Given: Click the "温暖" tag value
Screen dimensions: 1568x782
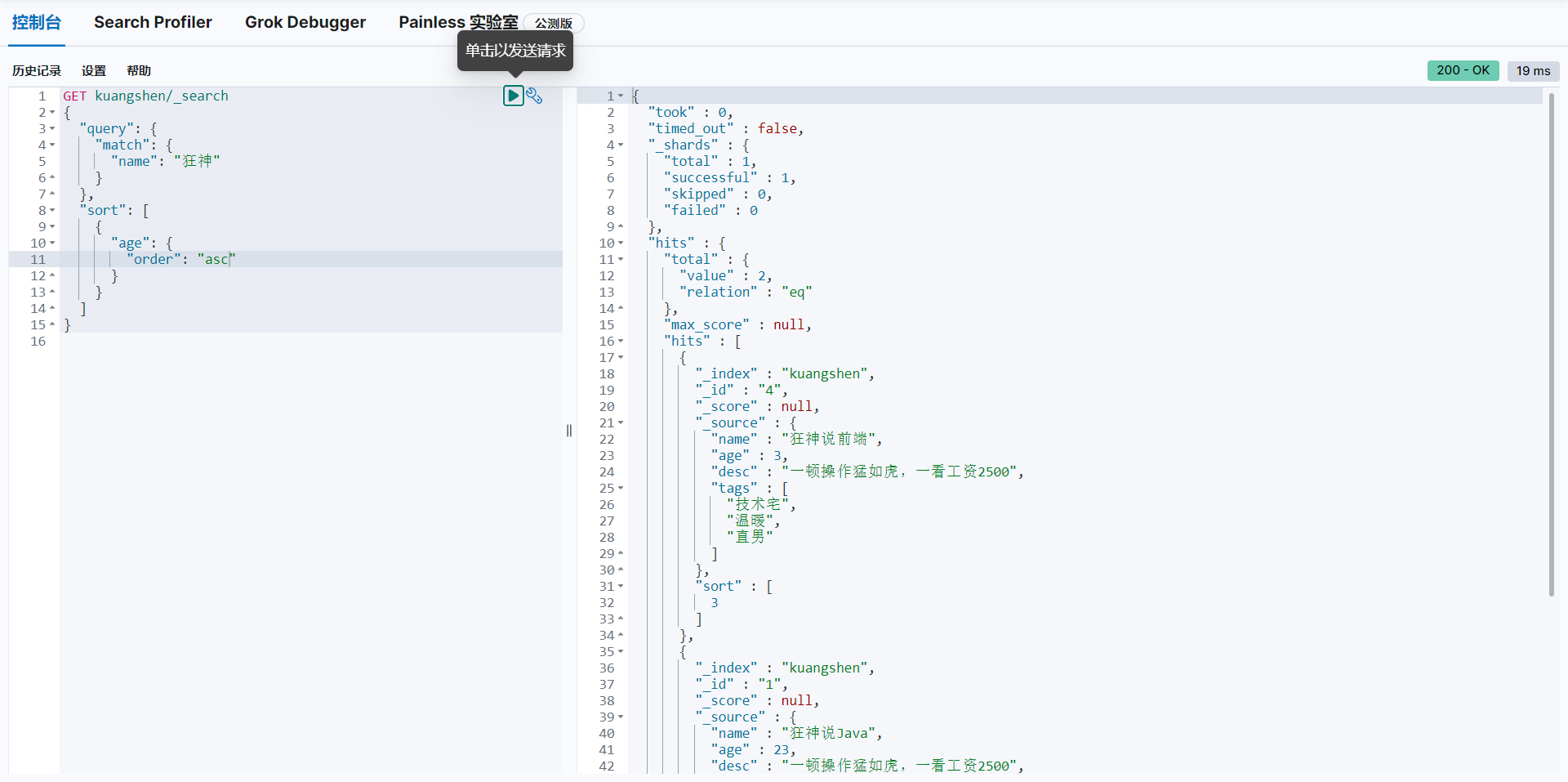Looking at the screenshot, I should coord(750,521).
